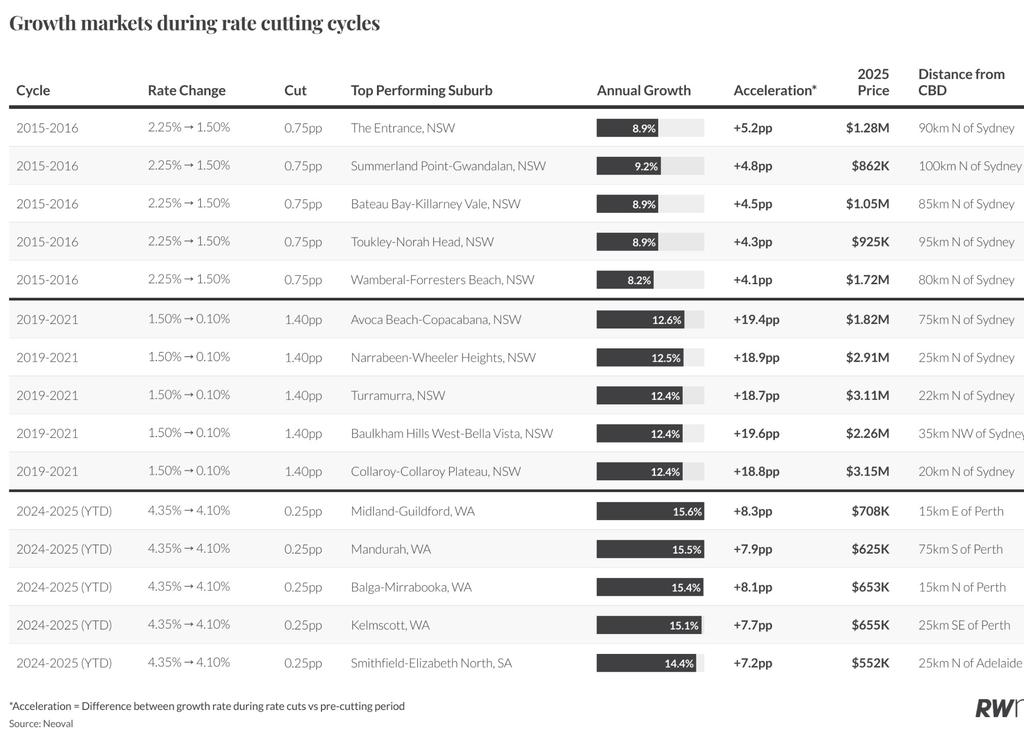Click the Rate Change column header

[187, 90]
